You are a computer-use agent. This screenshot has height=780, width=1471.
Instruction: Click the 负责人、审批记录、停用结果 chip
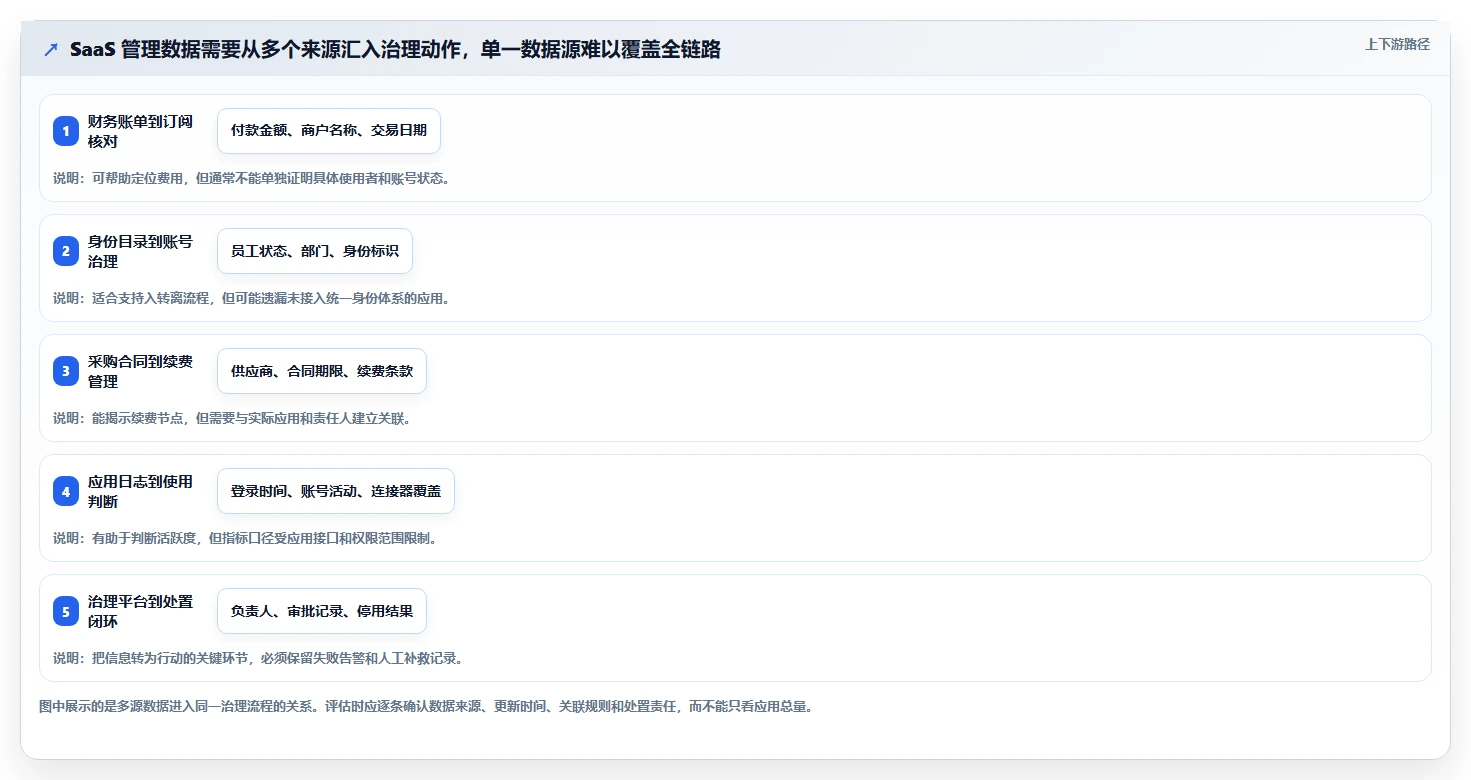pos(322,611)
